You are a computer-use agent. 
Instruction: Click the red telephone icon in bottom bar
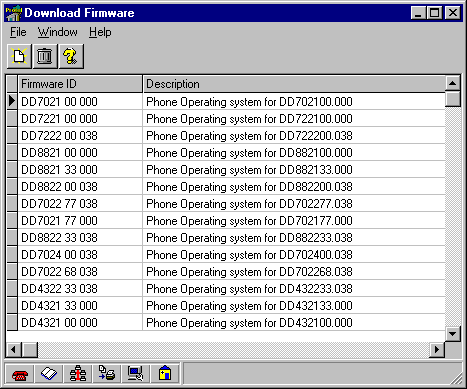[x=20, y=374]
